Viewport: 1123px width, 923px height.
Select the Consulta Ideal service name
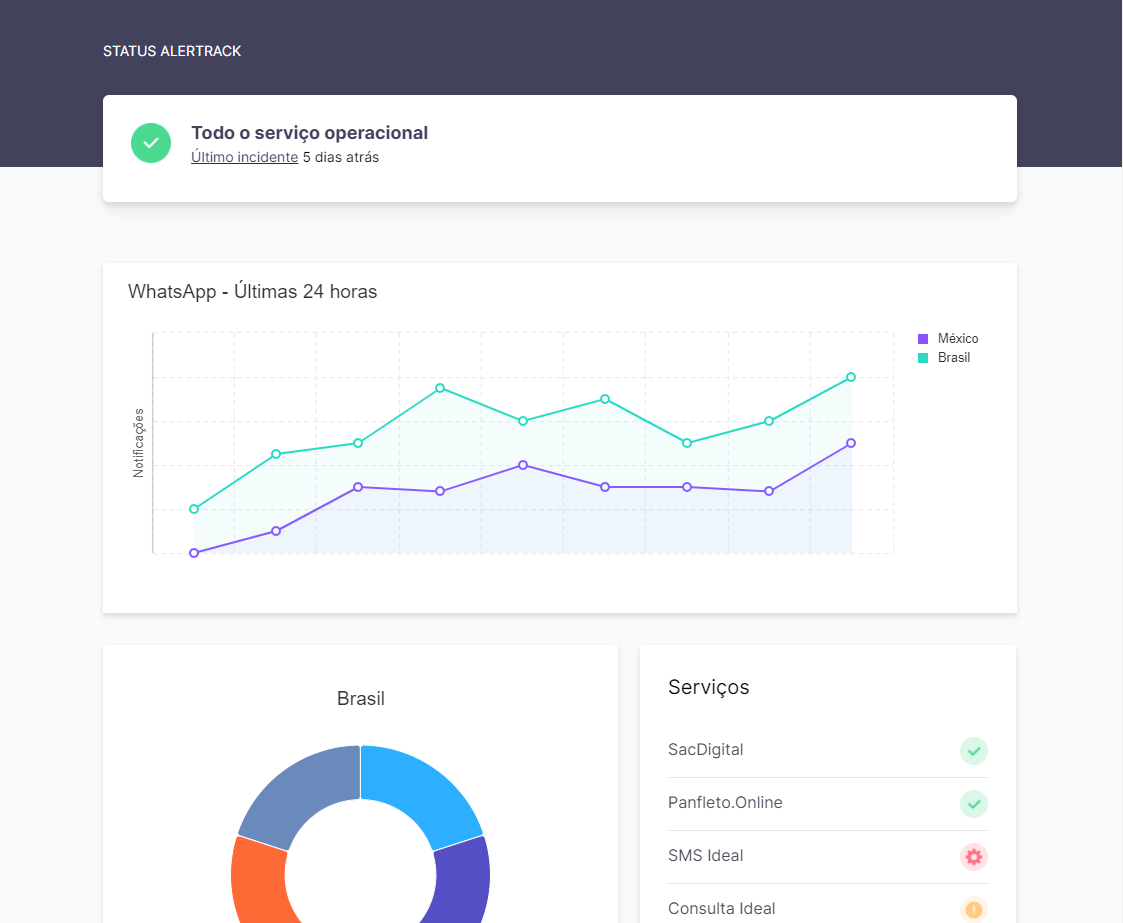pos(721,909)
